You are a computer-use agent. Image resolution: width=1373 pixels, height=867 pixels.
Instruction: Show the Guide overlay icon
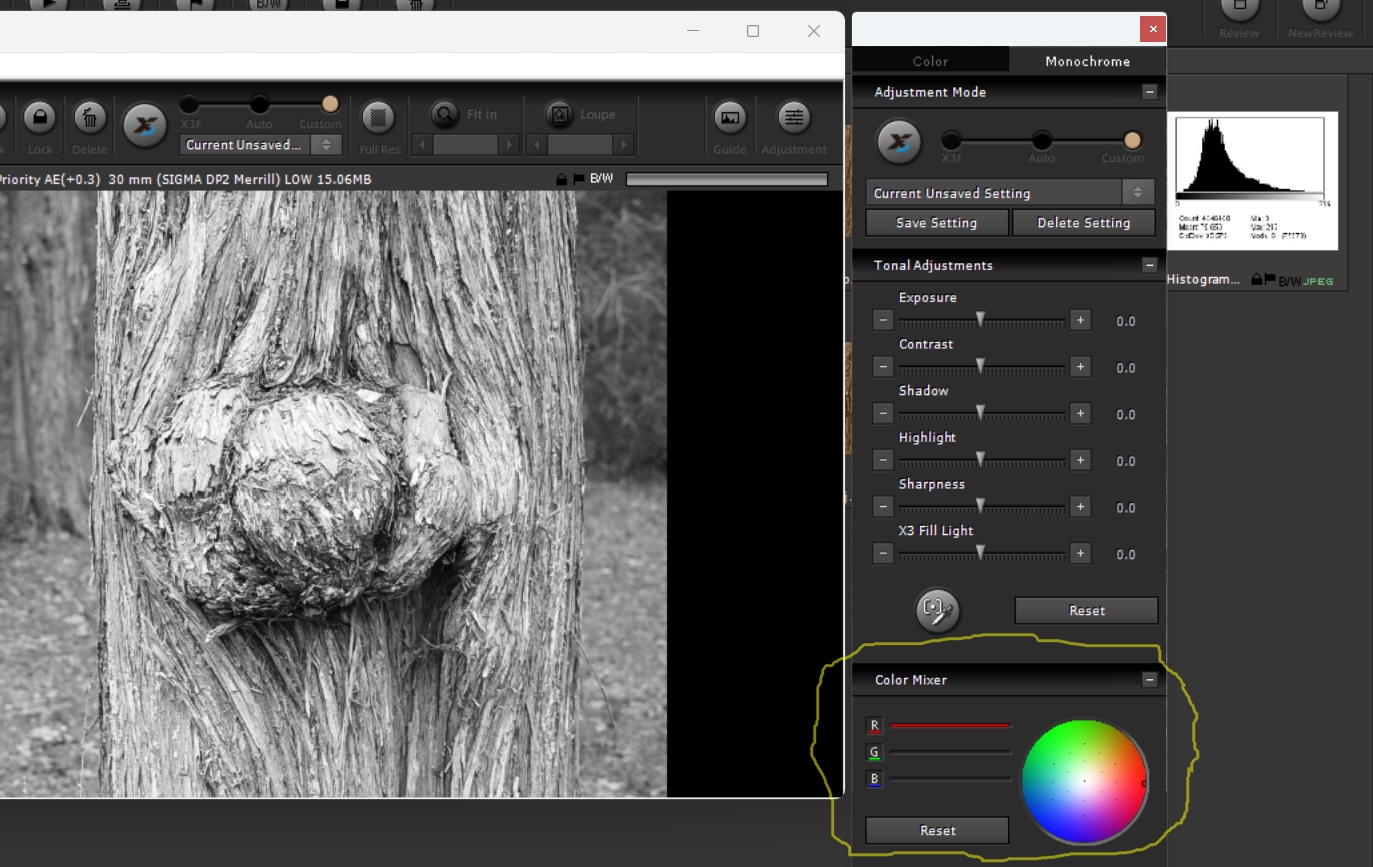pos(730,118)
